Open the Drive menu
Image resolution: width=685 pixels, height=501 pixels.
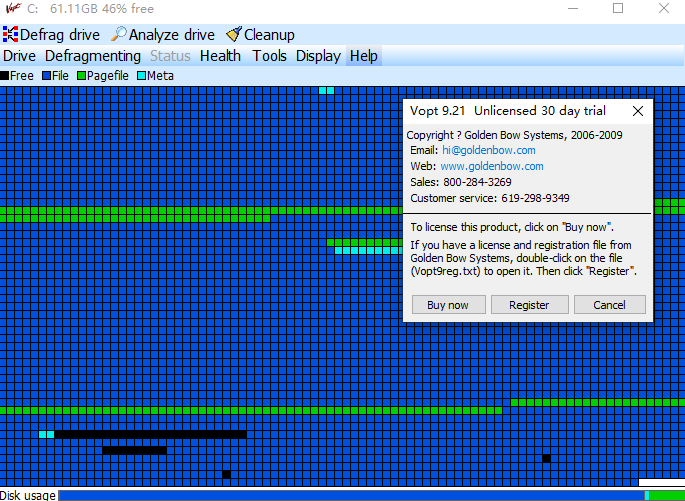point(19,56)
